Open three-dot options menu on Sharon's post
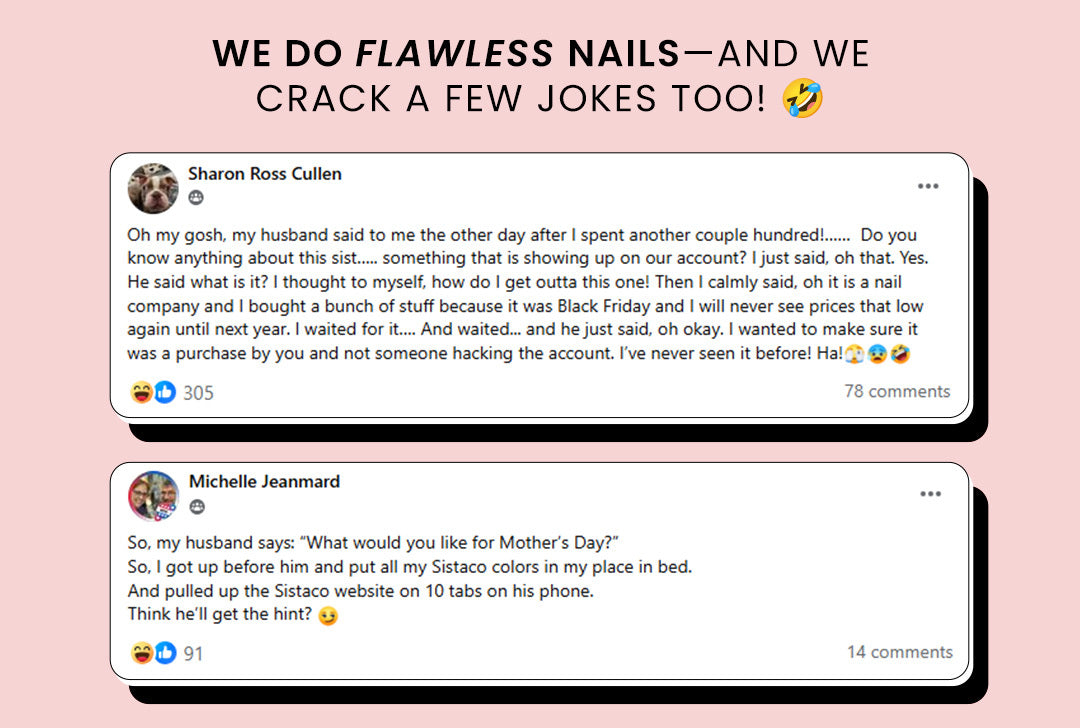The image size is (1080, 728). coord(928,186)
